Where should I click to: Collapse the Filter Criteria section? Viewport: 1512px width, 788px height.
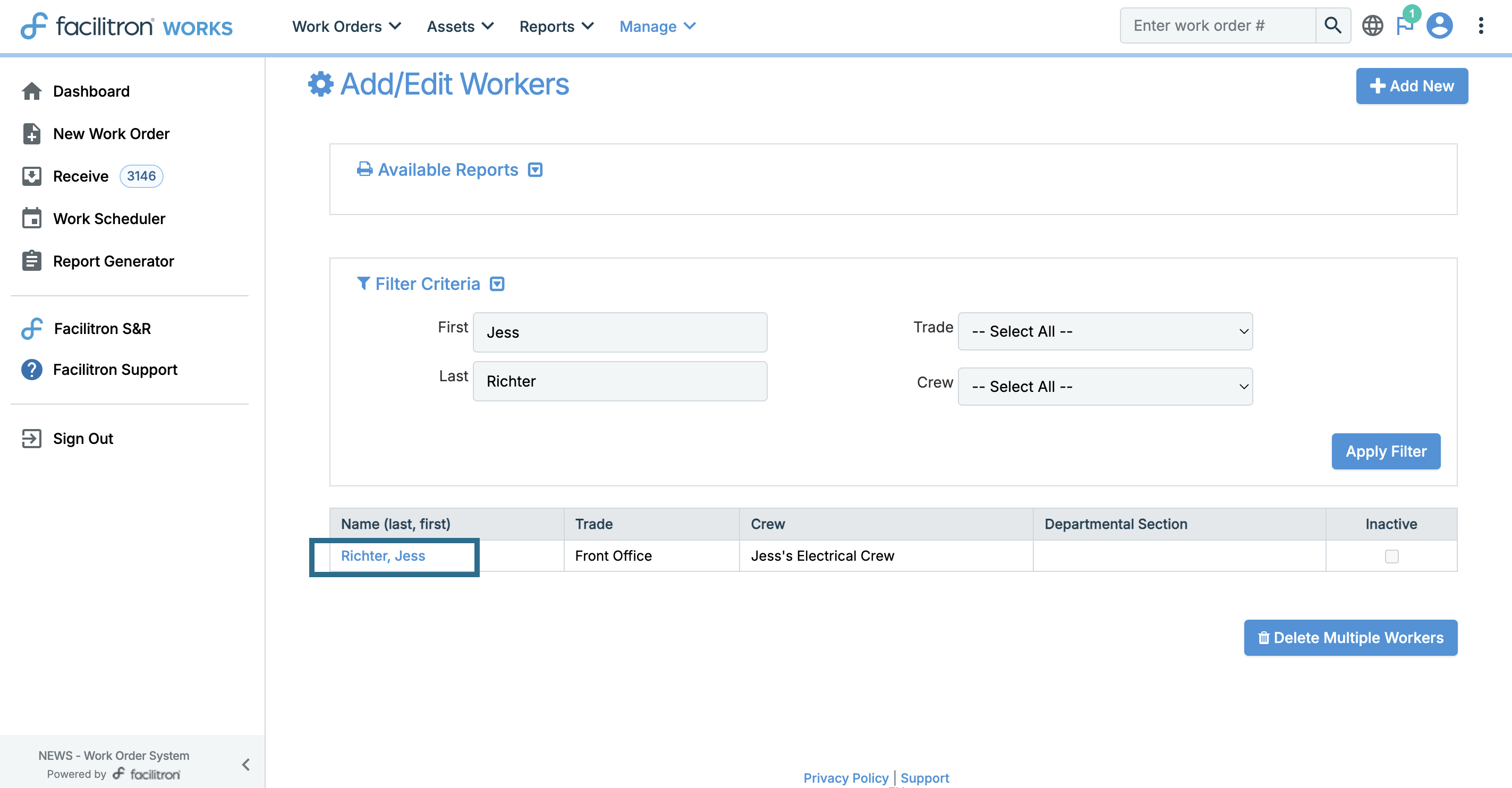point(497,284)
